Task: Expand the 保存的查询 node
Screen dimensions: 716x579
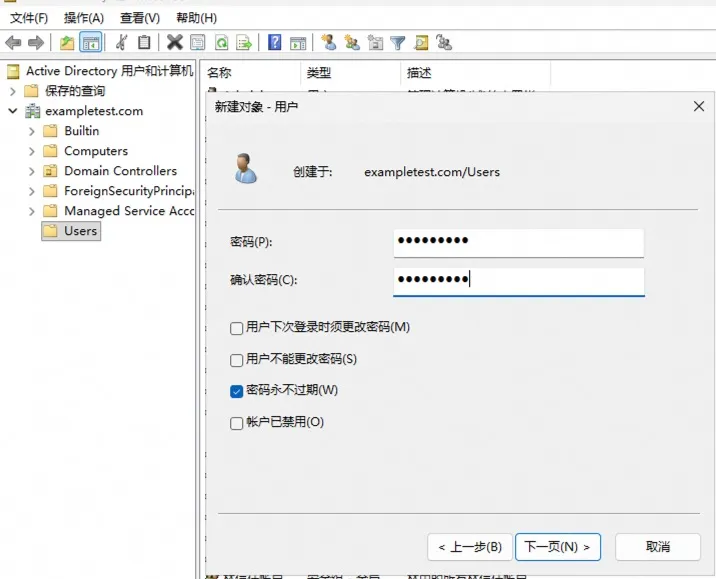Action: coord(13,91)
